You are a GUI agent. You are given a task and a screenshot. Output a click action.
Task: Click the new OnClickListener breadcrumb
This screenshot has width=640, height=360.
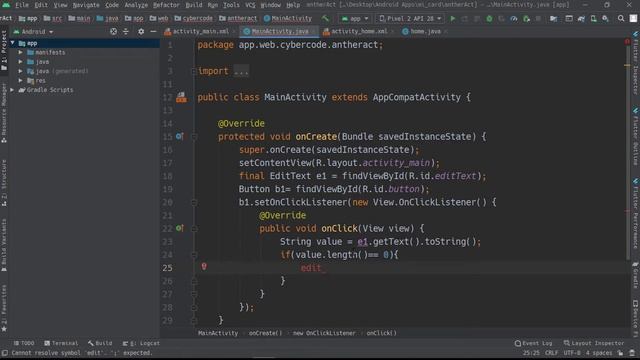(324, 333)
